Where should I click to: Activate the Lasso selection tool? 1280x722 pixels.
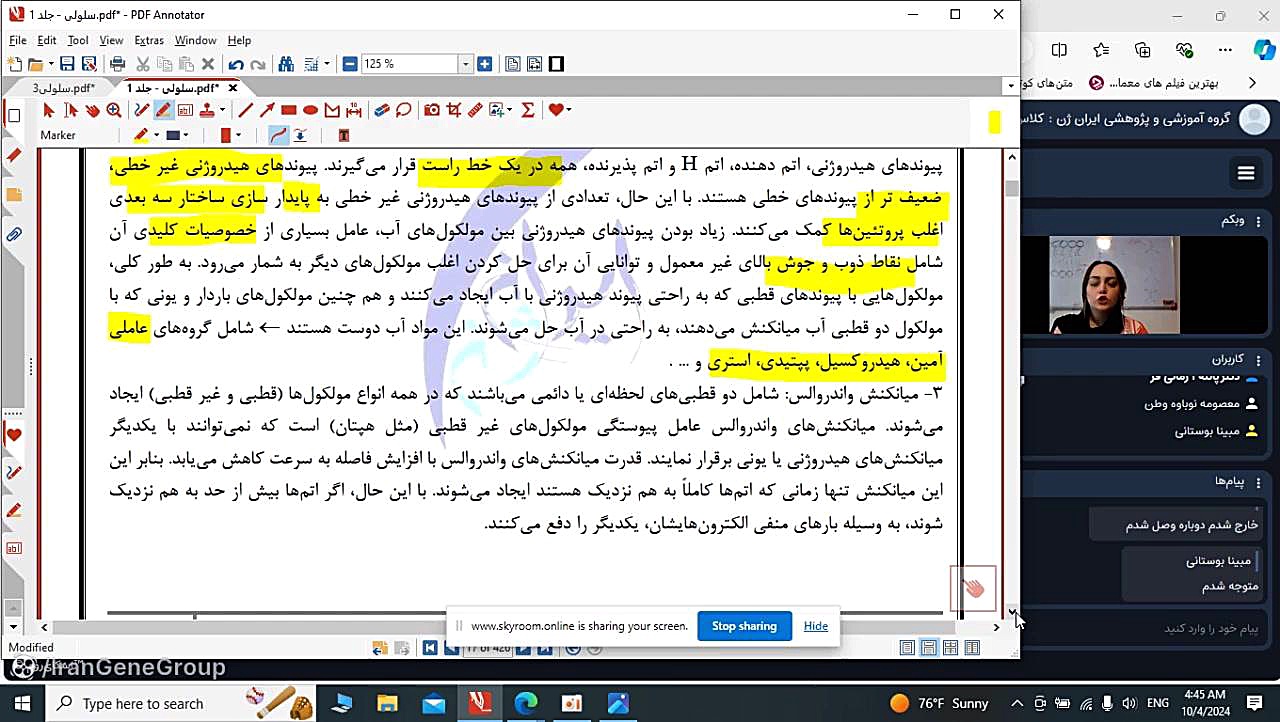pos(403,110)
